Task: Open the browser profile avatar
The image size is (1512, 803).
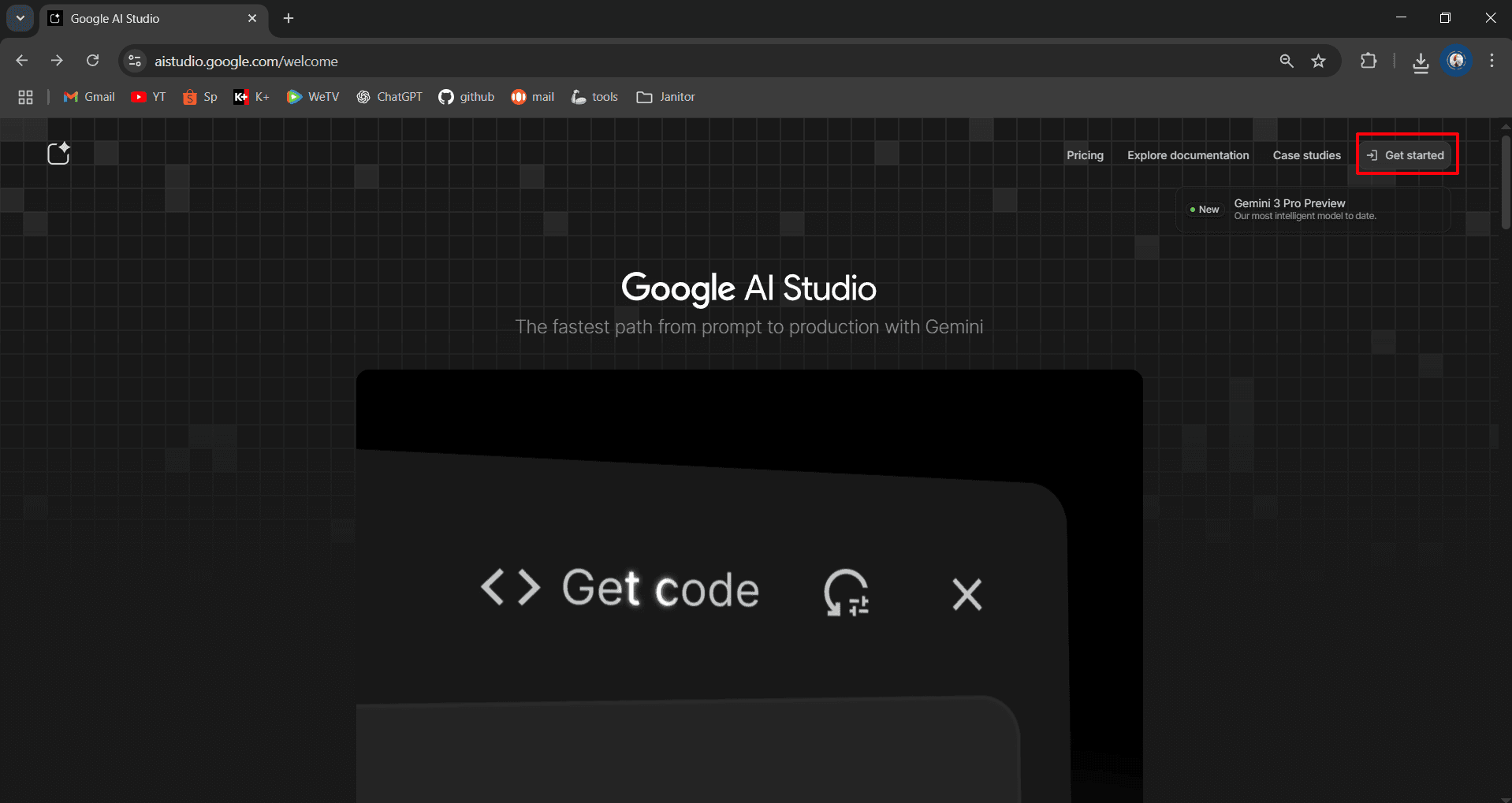Action: point(1457,61)
